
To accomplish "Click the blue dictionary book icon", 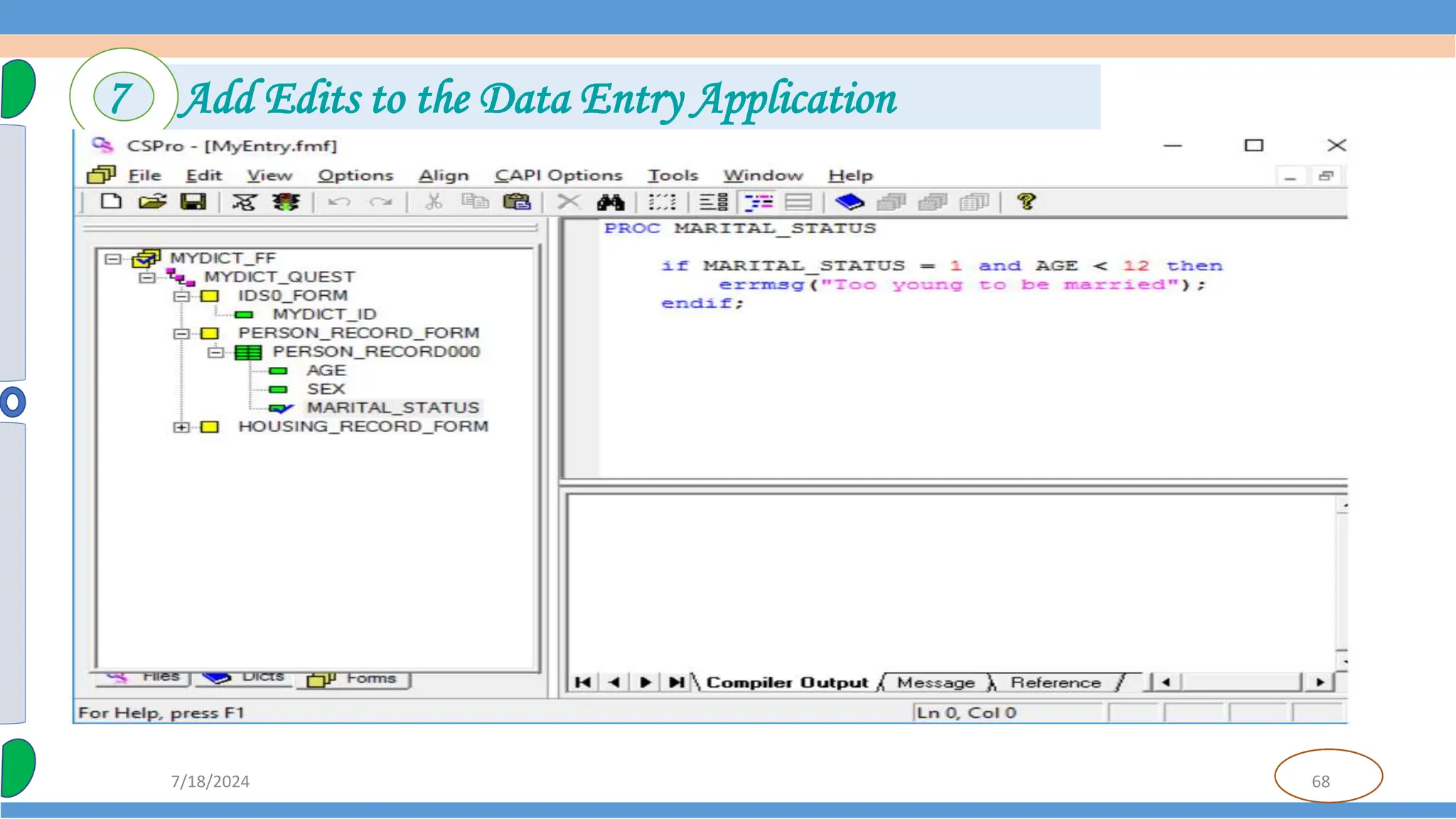I will point(850,202).
